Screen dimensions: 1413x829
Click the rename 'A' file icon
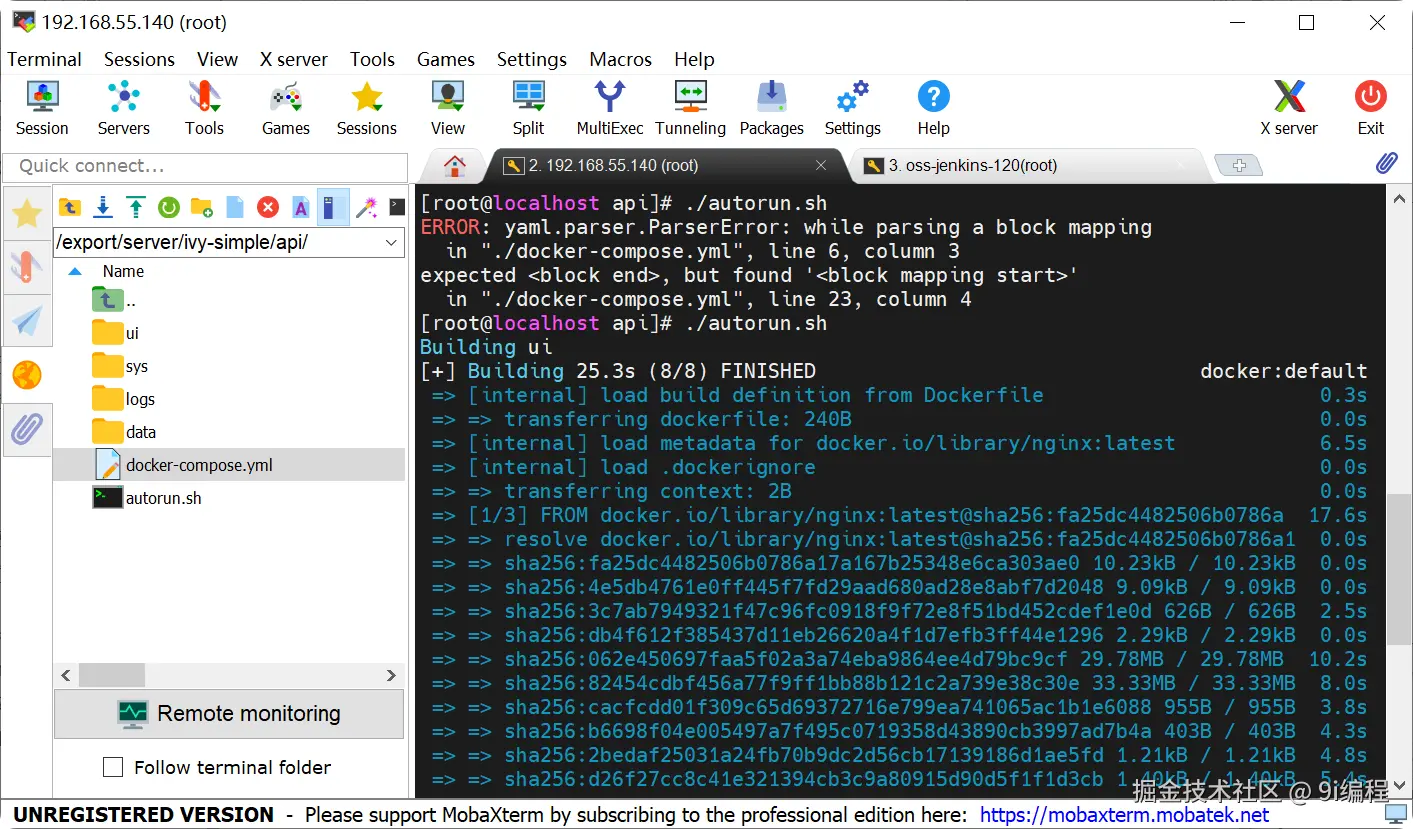tap(300, 207)
